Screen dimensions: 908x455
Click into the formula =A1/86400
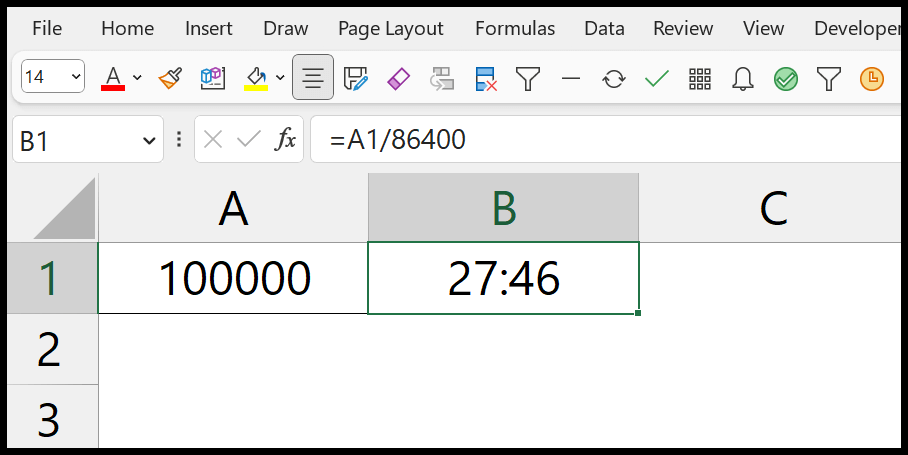pos(608,140)
